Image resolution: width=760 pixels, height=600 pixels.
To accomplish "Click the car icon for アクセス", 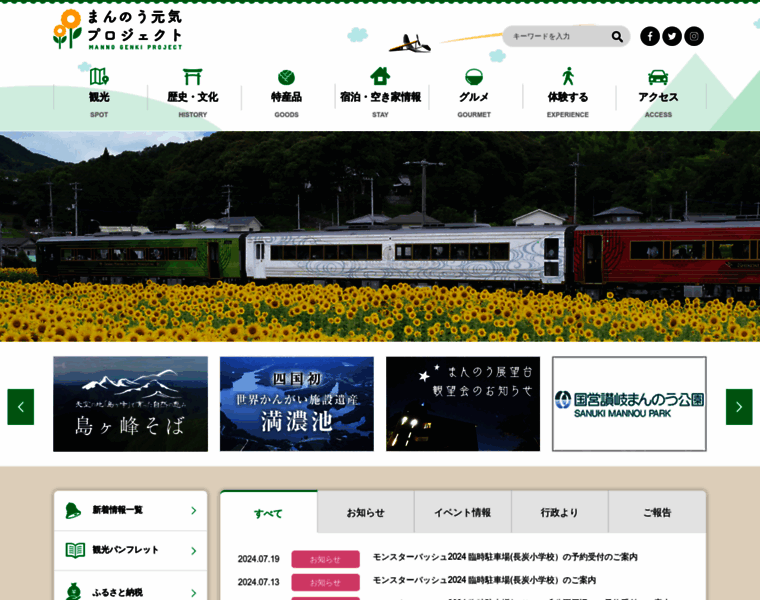I will [x=658, y=77].
